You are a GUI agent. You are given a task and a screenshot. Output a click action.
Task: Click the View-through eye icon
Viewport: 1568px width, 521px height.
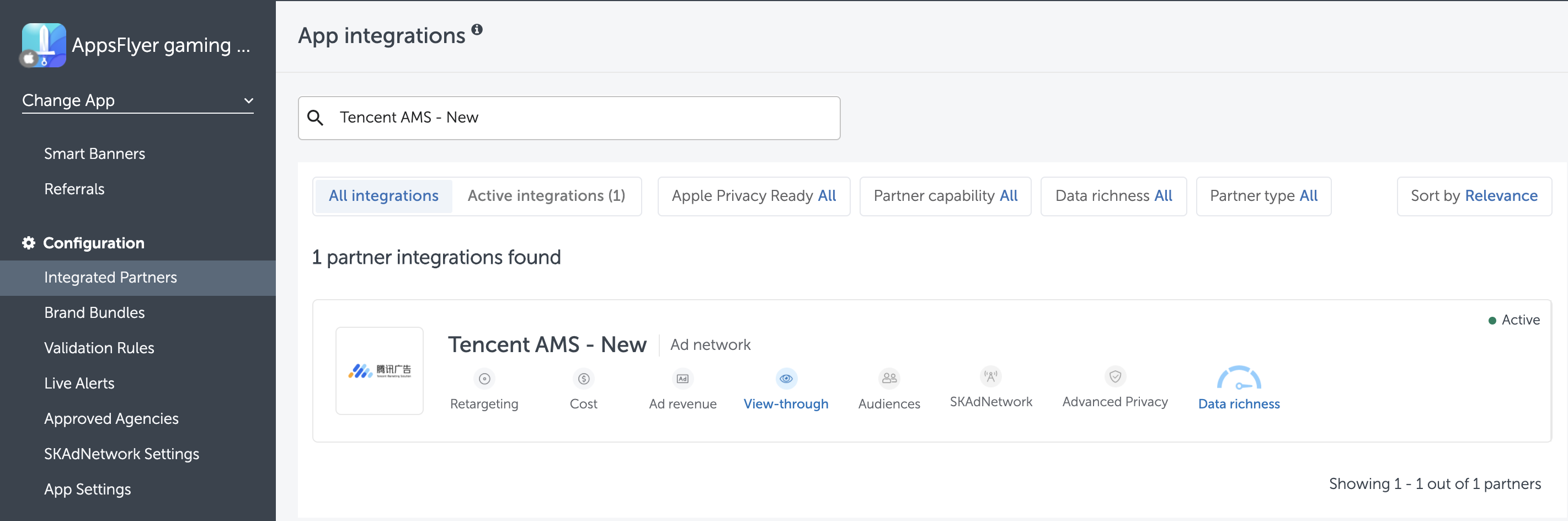click(786, 379)
